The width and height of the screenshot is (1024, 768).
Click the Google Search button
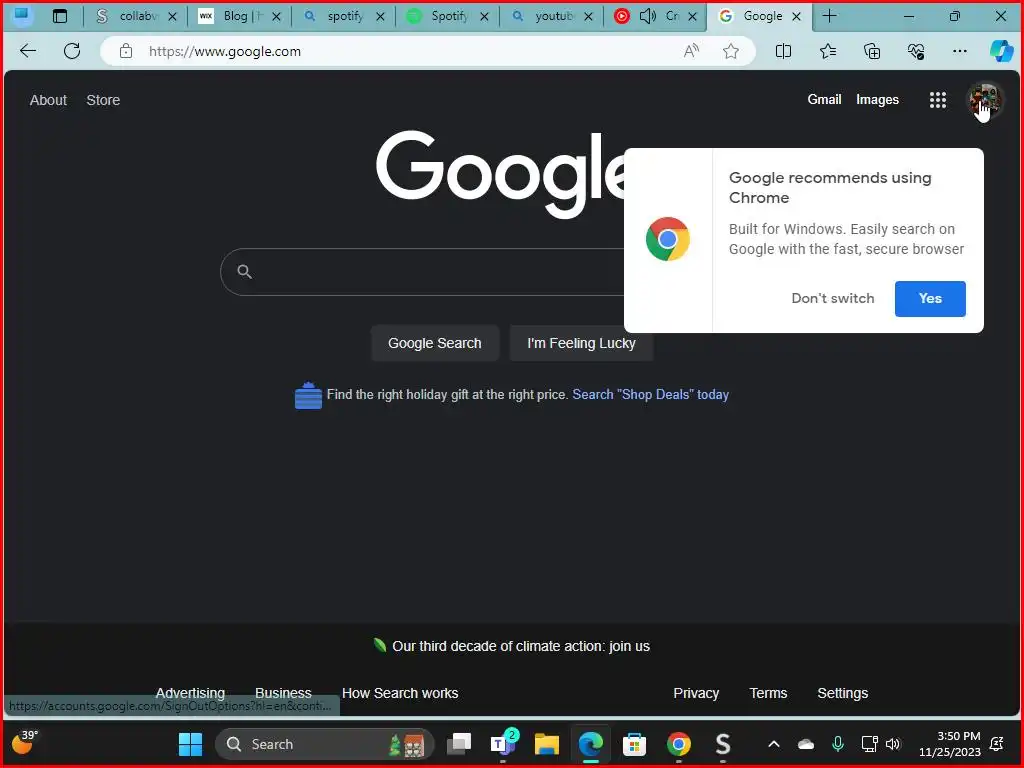434,343
